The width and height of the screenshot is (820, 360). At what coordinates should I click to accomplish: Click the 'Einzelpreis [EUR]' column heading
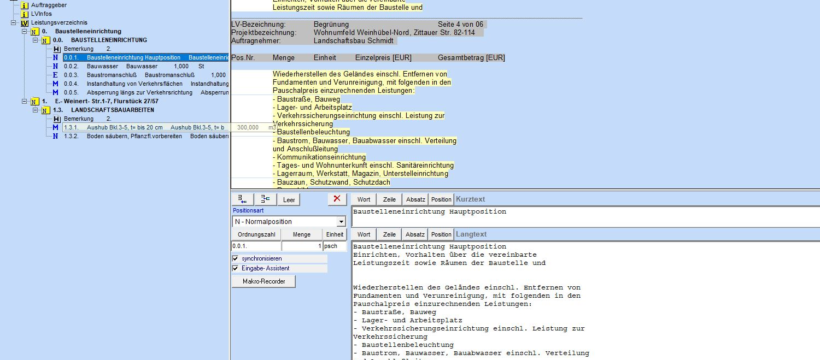[x=384, y=58]
